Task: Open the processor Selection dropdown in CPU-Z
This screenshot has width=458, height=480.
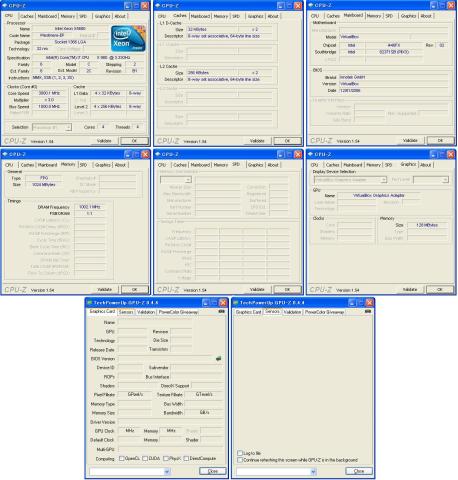Action: click(52, 127)
